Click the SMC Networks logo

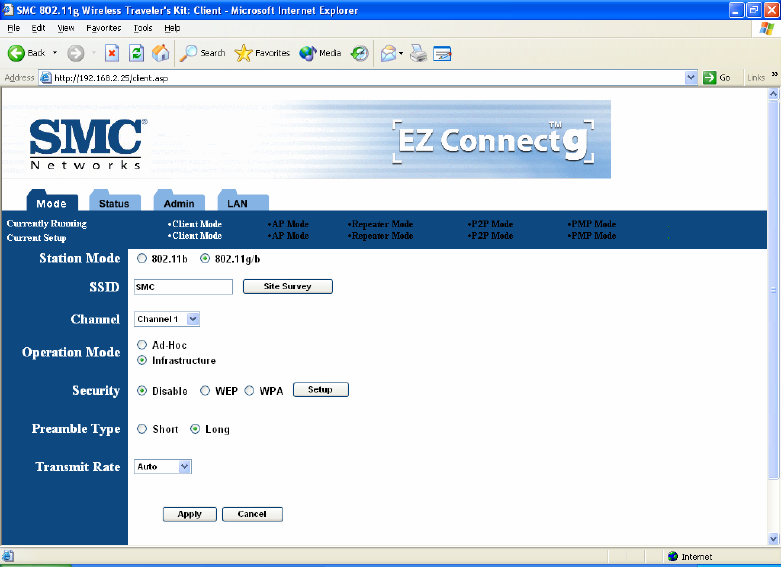click(88, 144)
